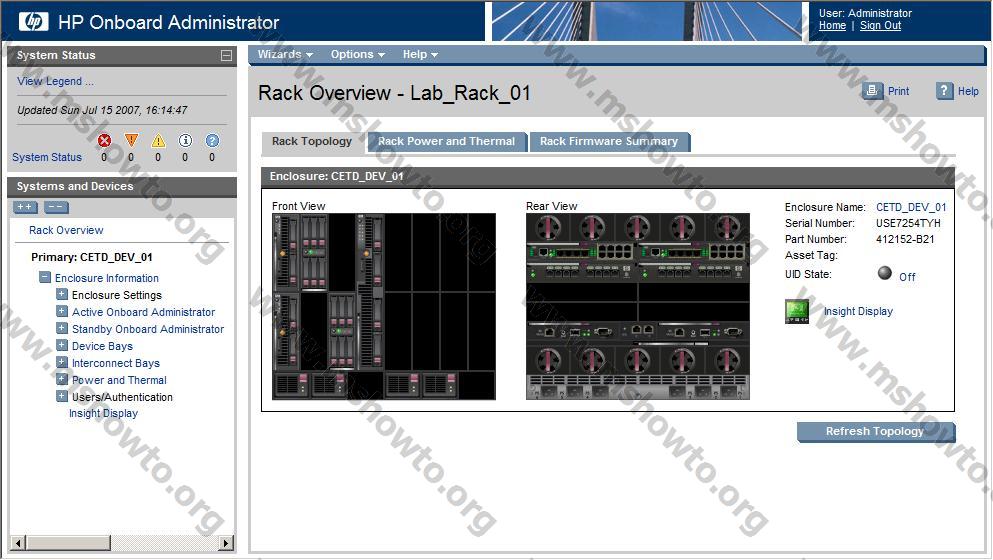Select Enclosure Settings tree item
The height and width of the screenshot is (560, 993).
(117, 295)
